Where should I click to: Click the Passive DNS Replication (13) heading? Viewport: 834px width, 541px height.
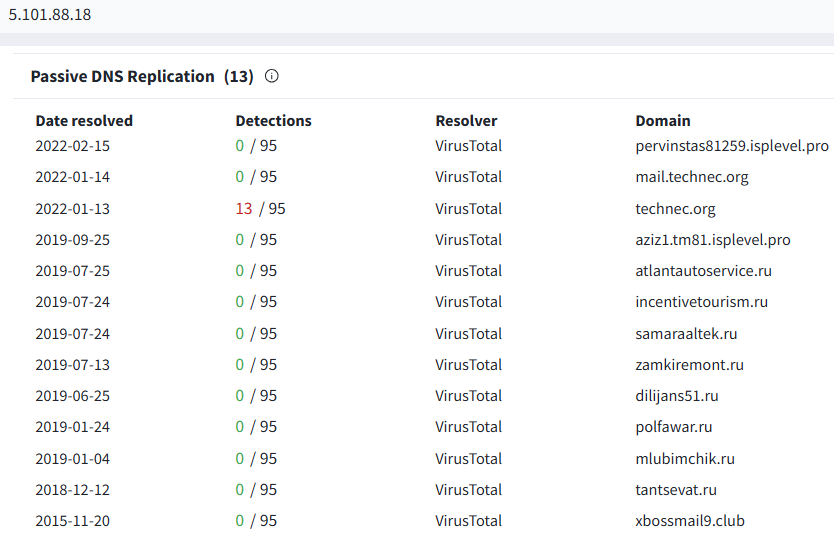142,77
